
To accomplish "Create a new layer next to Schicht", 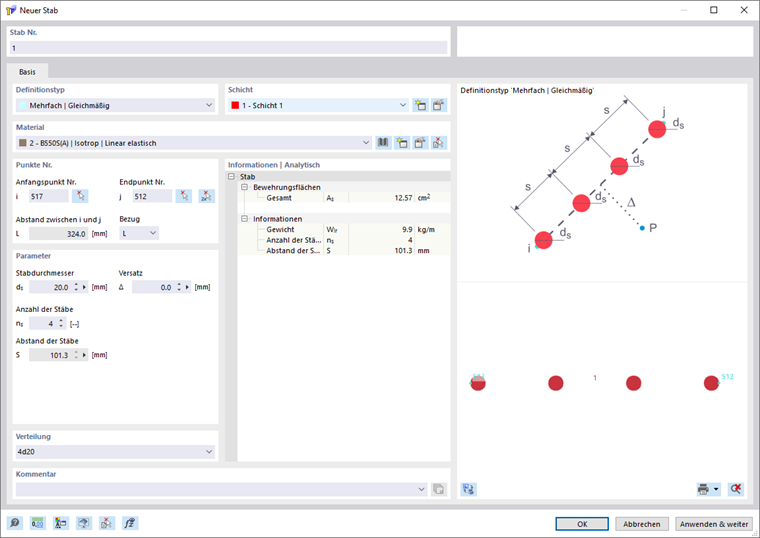I will [x=420, y=105].
